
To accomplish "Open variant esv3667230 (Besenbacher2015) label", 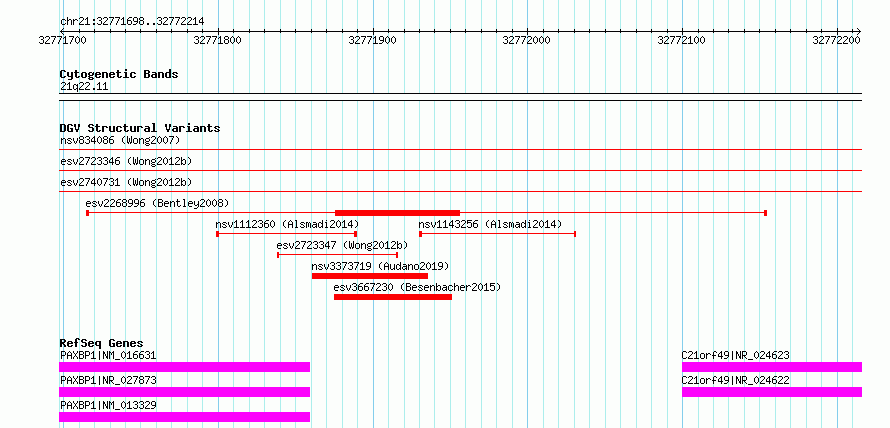I will click(x=417, y=288).
